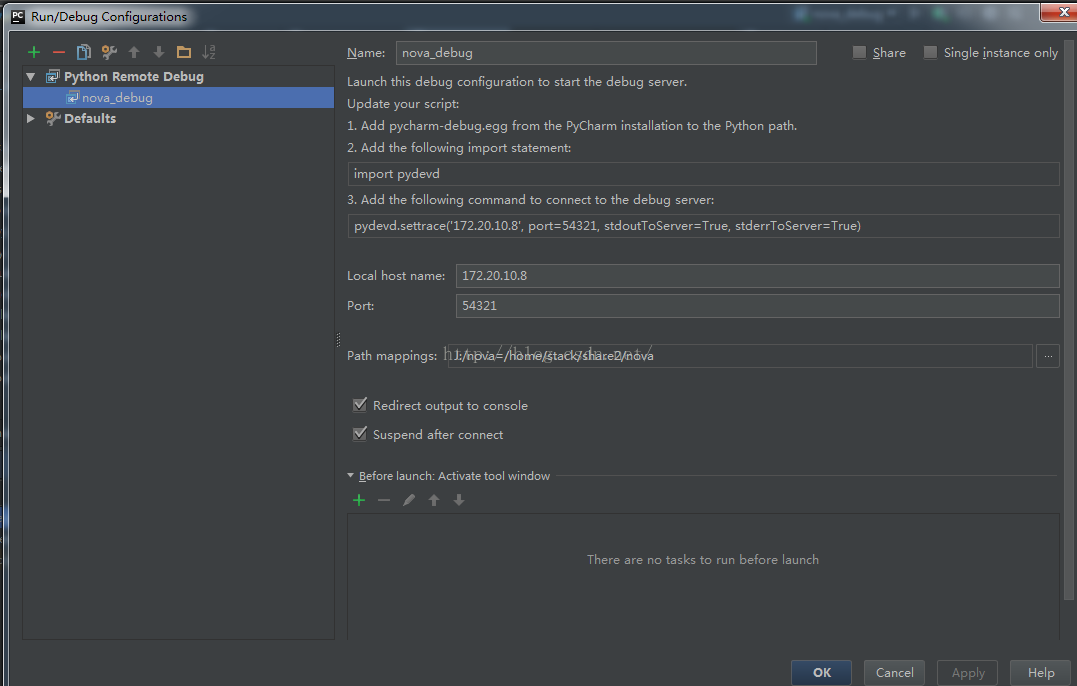The image size is (1077, 686).
Task: Select nova_debug configuration in tree
Action: [179, 98]
